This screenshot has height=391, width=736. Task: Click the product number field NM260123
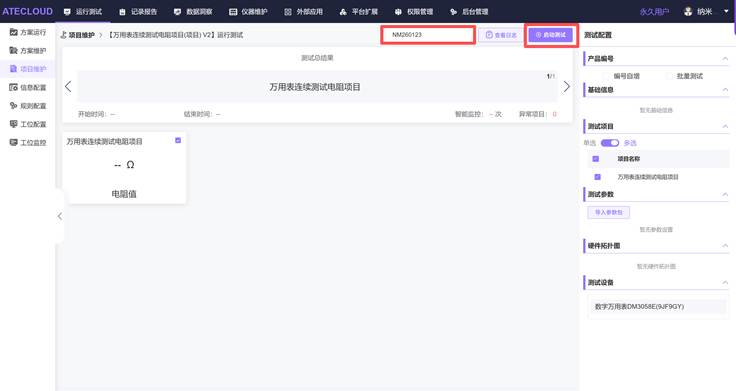[x=428, y=35]
